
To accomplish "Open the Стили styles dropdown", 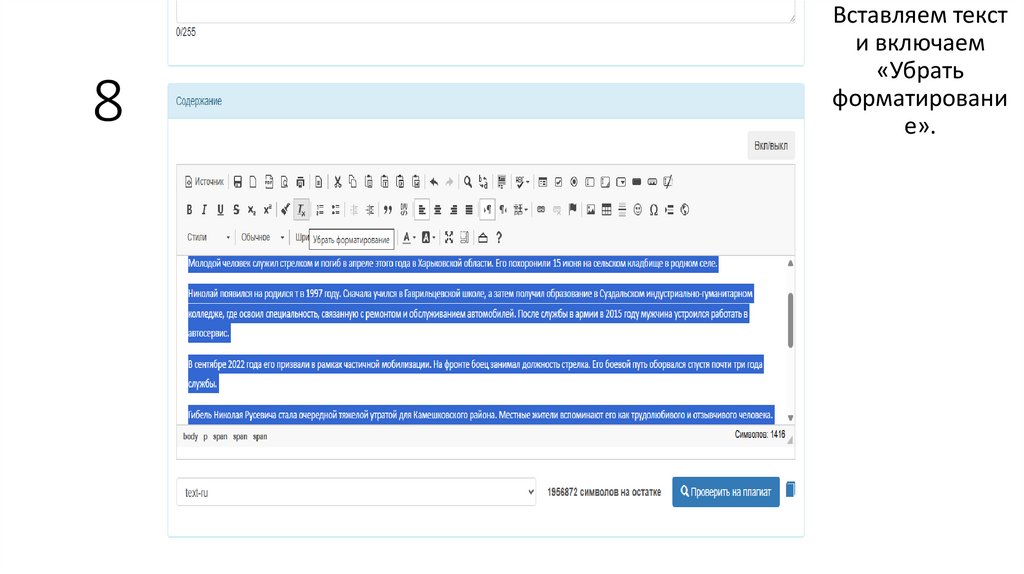I will 208,238.
